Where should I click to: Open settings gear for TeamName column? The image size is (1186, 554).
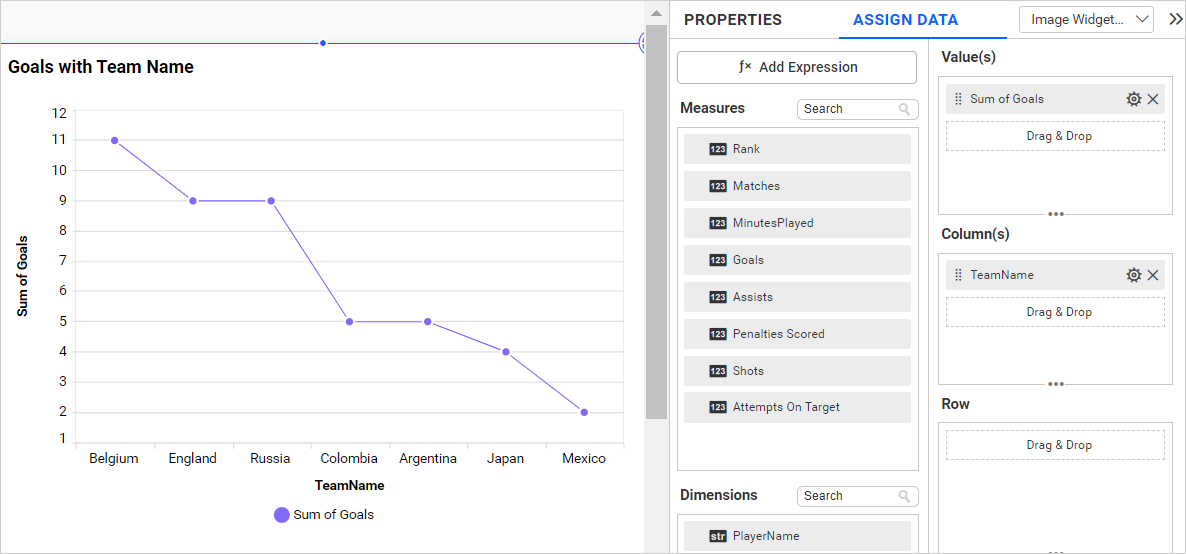1133,275
